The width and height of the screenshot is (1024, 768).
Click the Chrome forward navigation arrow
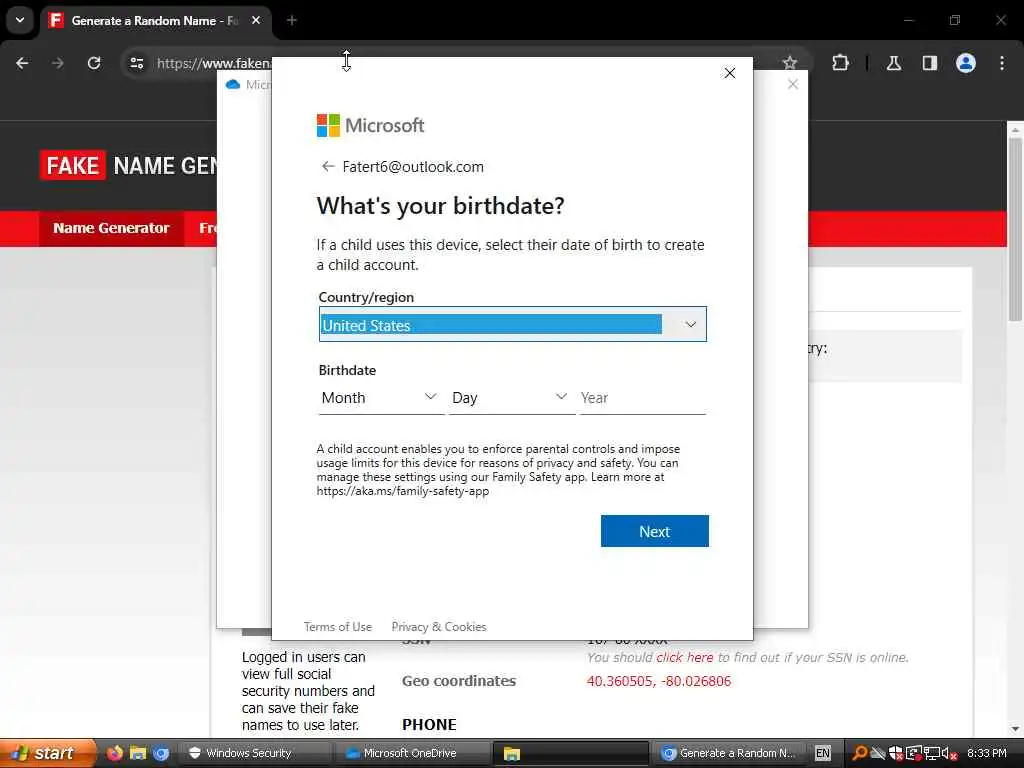tap(58, 63)
